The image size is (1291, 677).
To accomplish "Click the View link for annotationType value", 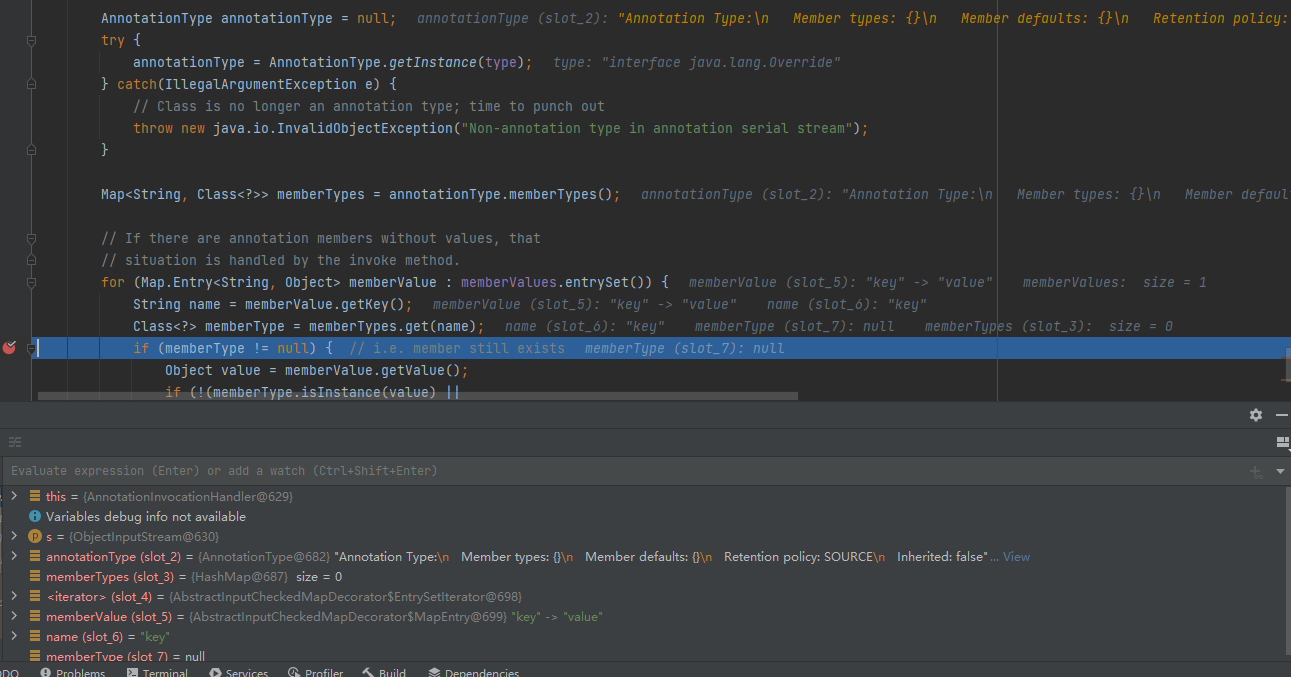I will (1016, 557).
